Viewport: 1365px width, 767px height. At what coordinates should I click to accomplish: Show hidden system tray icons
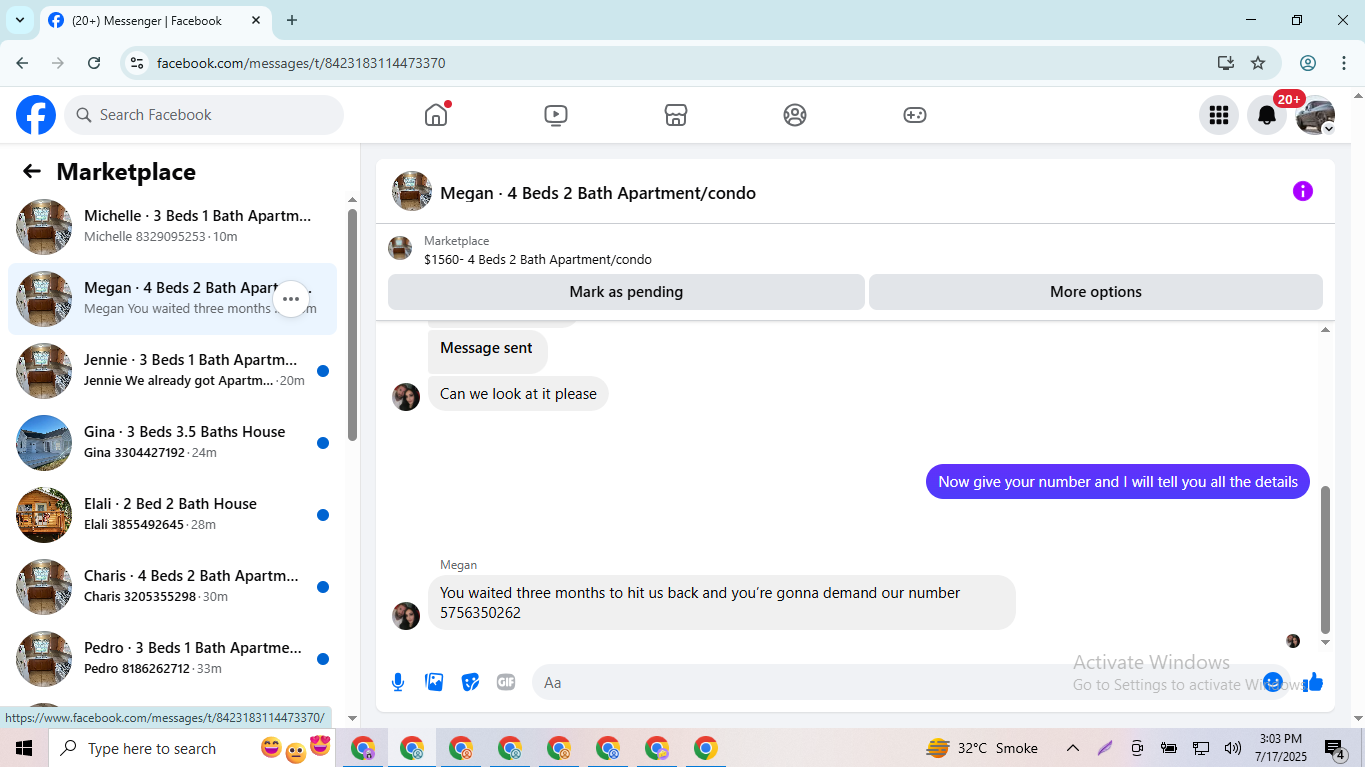1072,748
